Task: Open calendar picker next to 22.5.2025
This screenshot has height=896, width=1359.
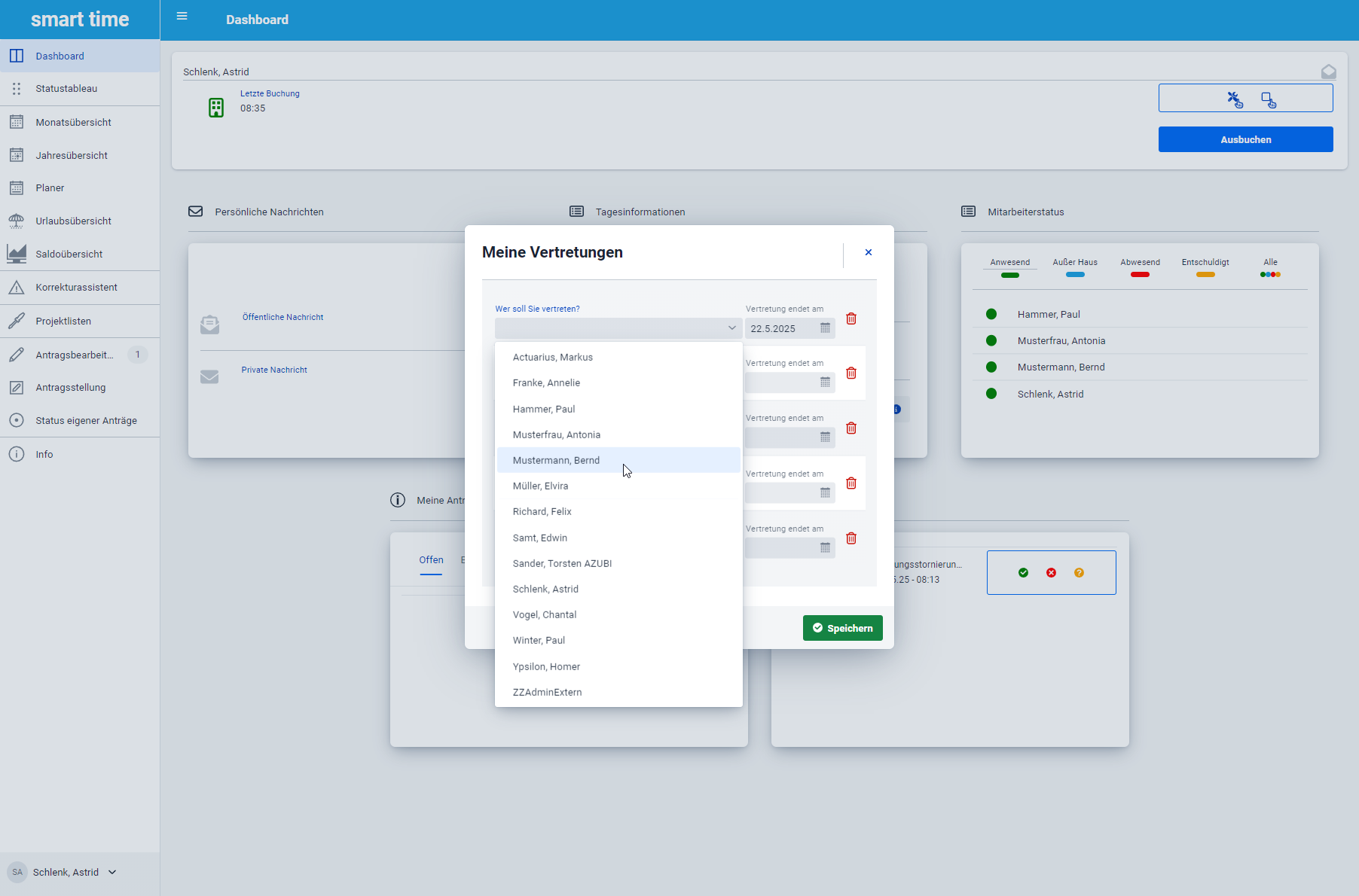Action: click(825, 328)
